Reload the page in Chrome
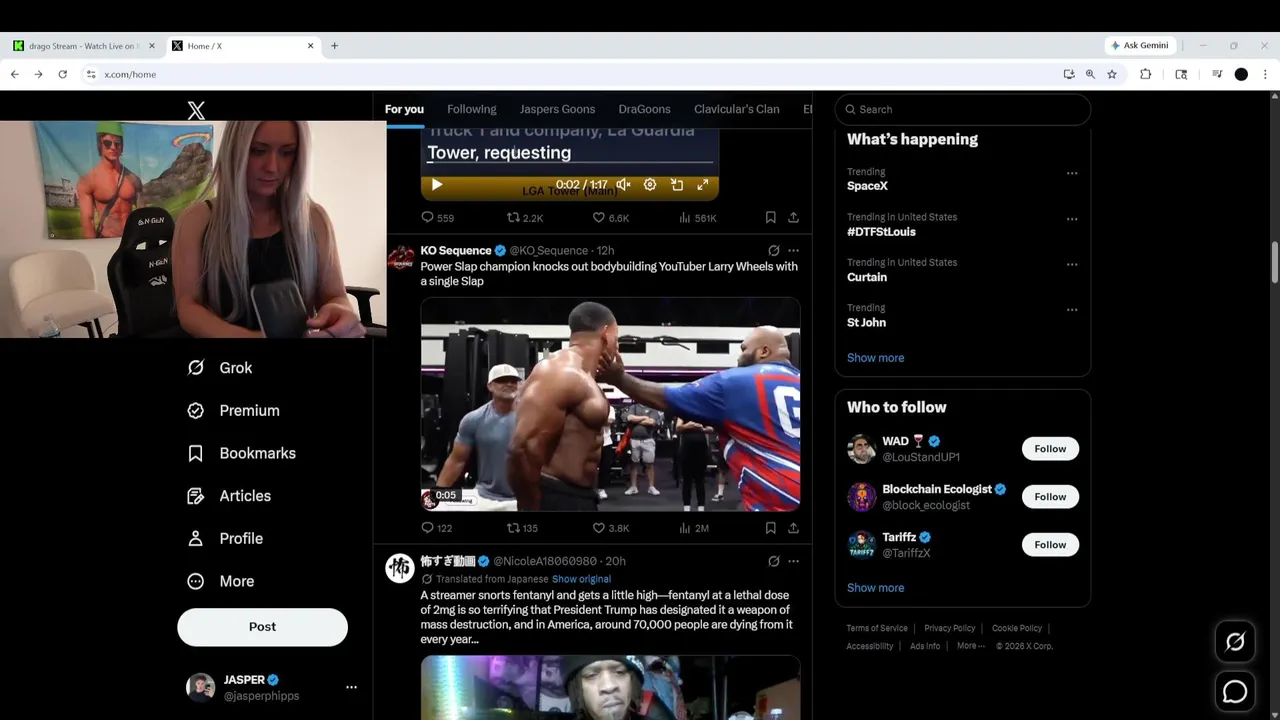Viewport: 1280px width, 720px height. coord(62,74)
